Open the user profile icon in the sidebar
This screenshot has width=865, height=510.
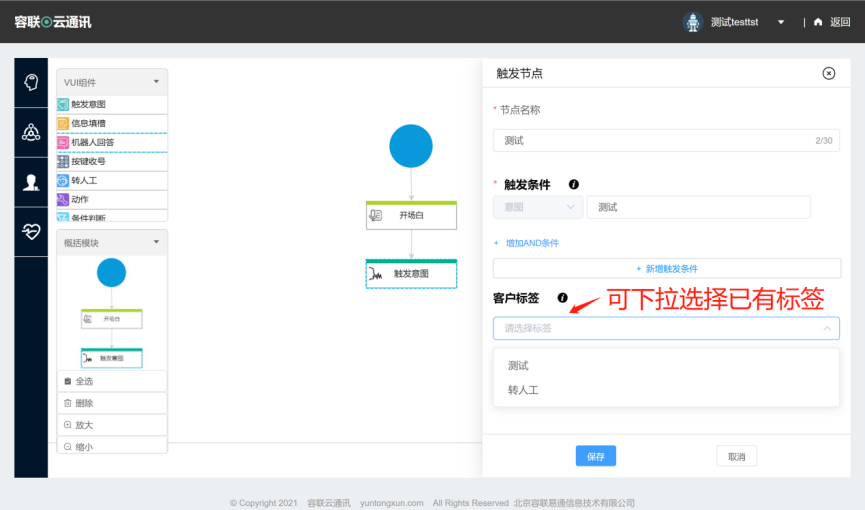point(31,182)
